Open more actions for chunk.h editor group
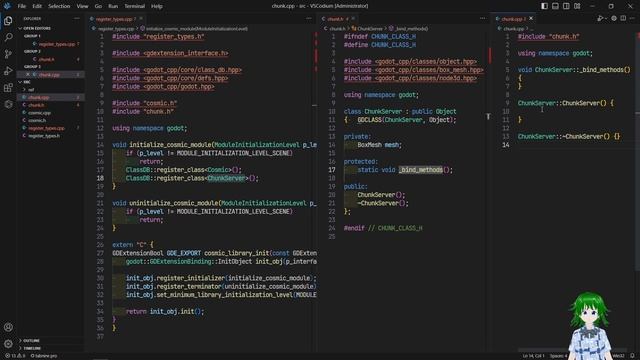 (x=482, y=18)
